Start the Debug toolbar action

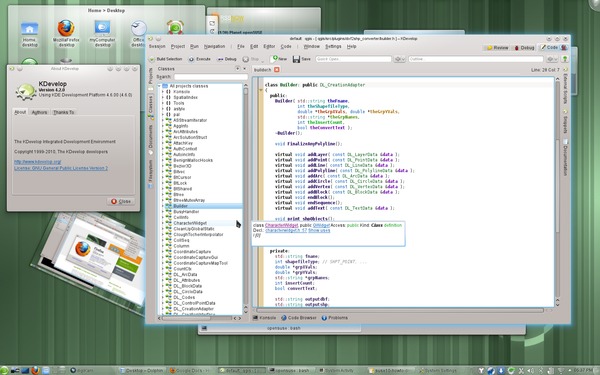[x=227, y=59]
